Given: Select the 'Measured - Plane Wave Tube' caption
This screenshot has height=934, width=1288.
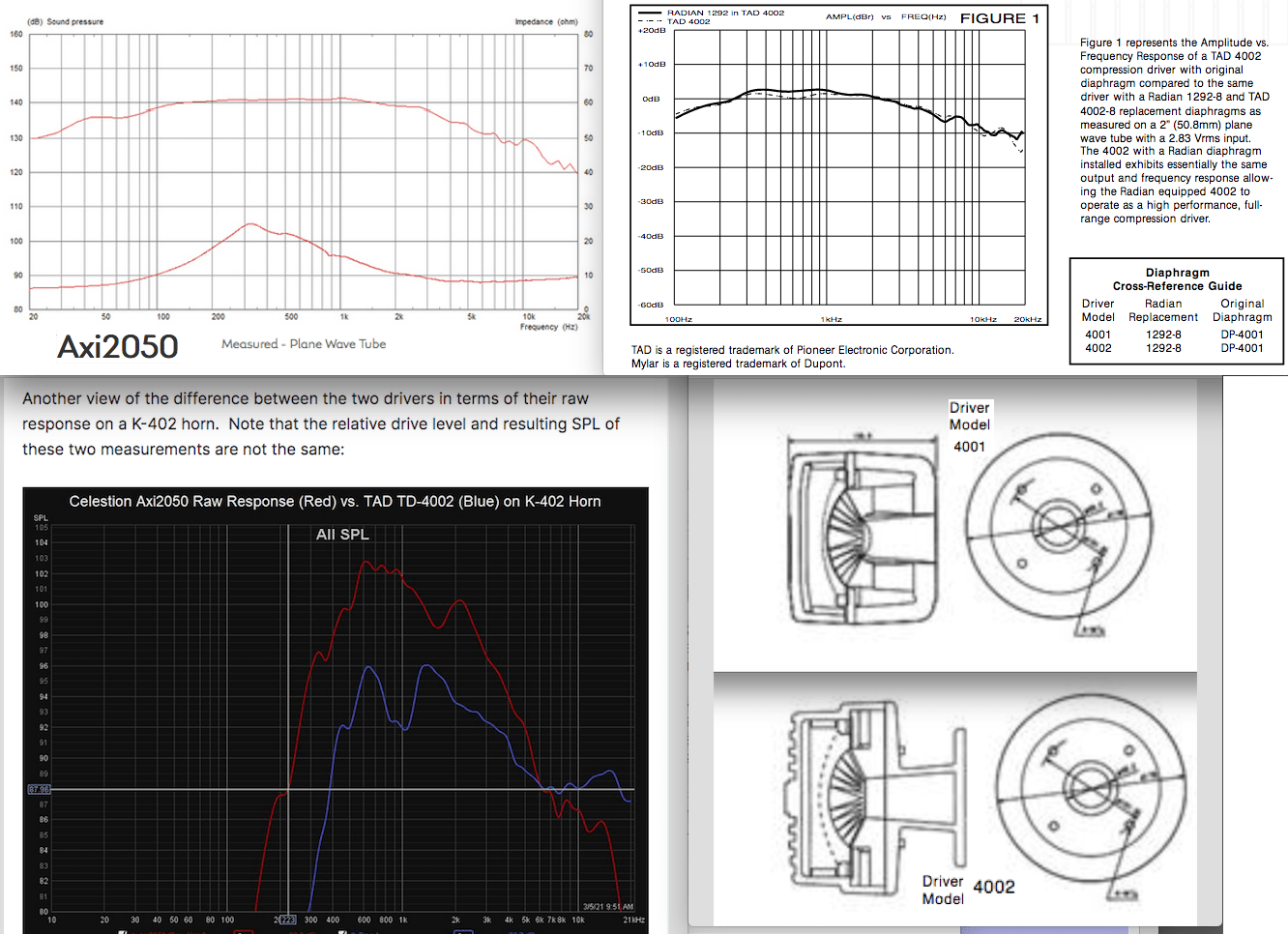Looking at the screenshot, I should (304, 344).
